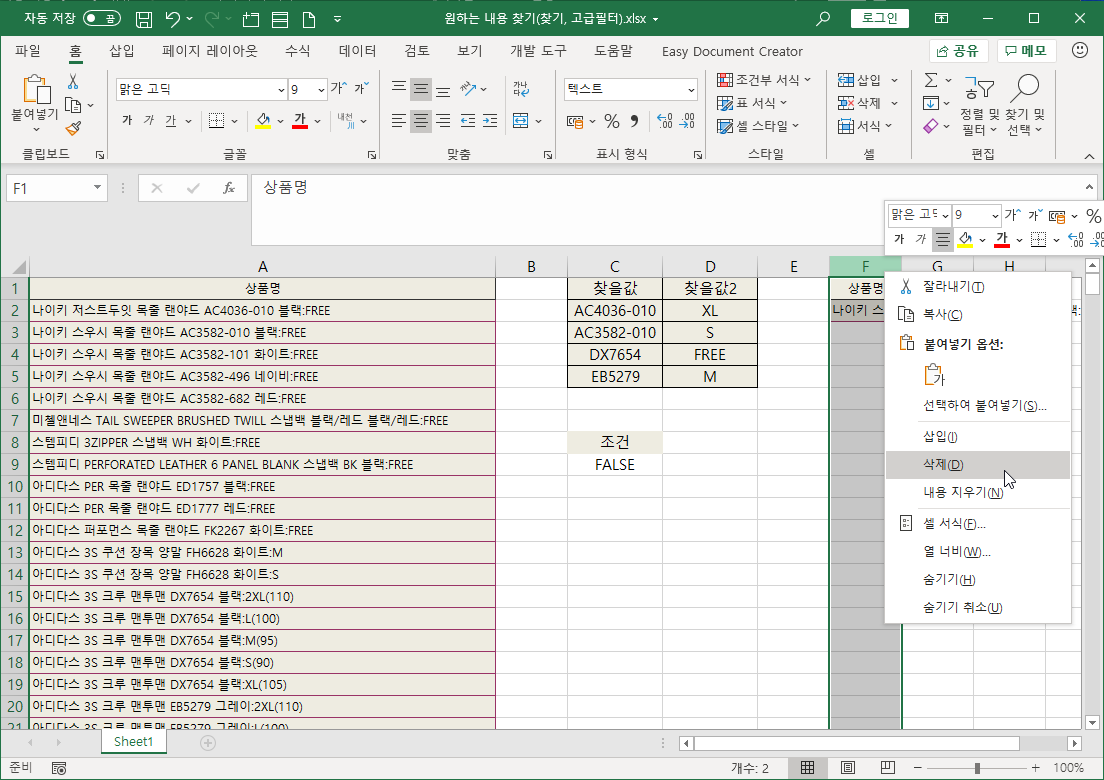
Task: Toggle middle vertical align in ribbon
Action: 420,89
